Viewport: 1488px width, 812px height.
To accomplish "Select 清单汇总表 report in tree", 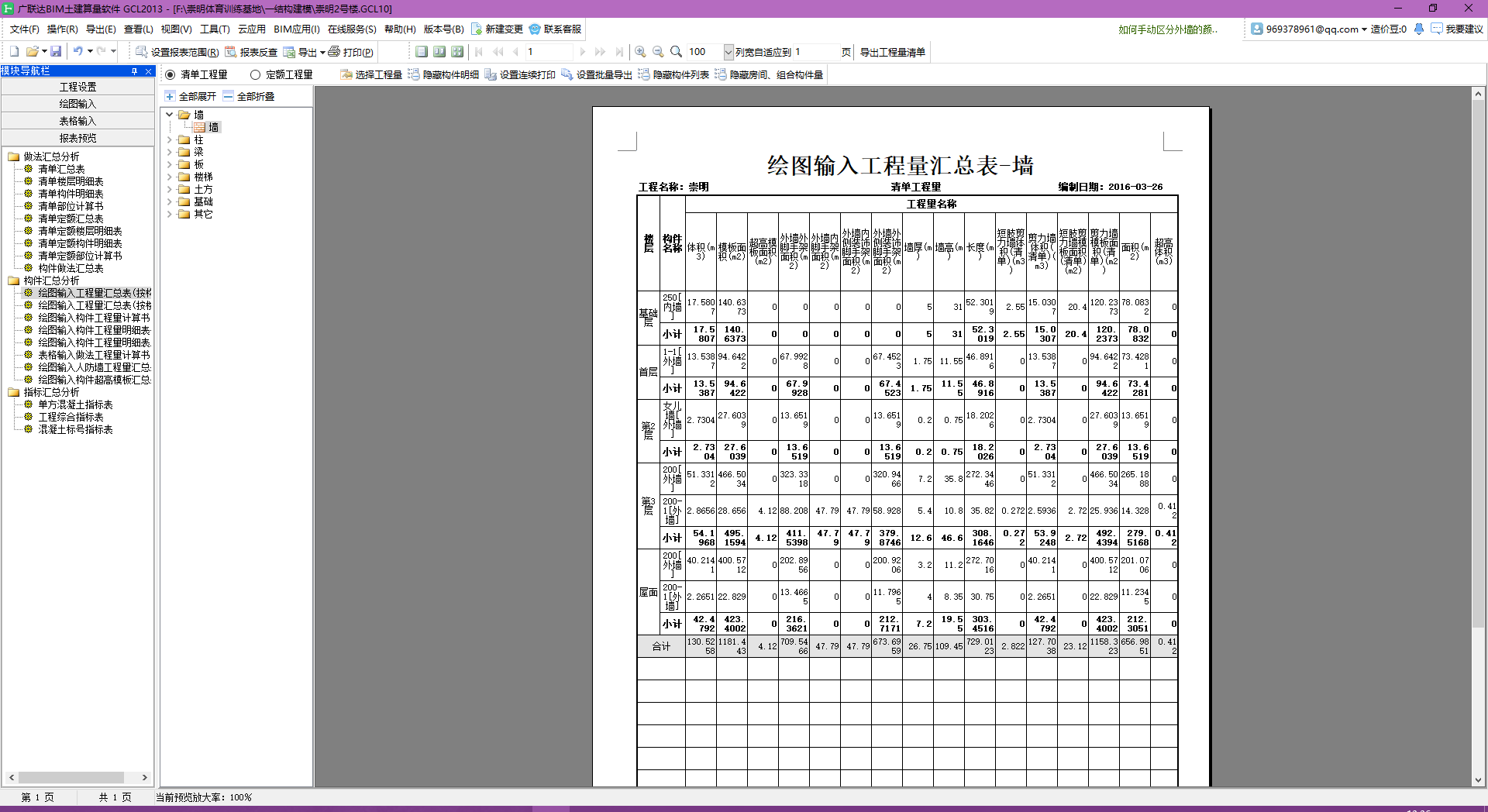I will click(61, 169).
